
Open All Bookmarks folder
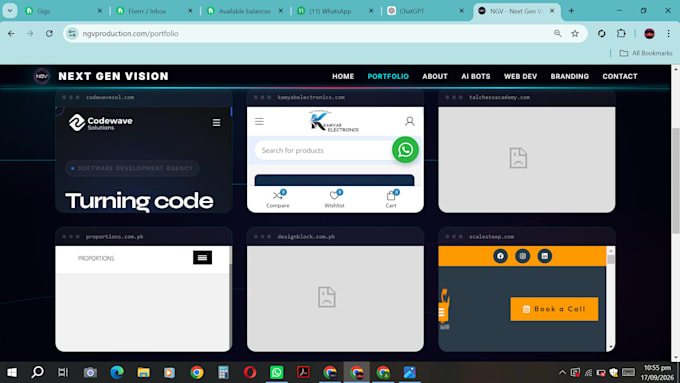[646, 53]
